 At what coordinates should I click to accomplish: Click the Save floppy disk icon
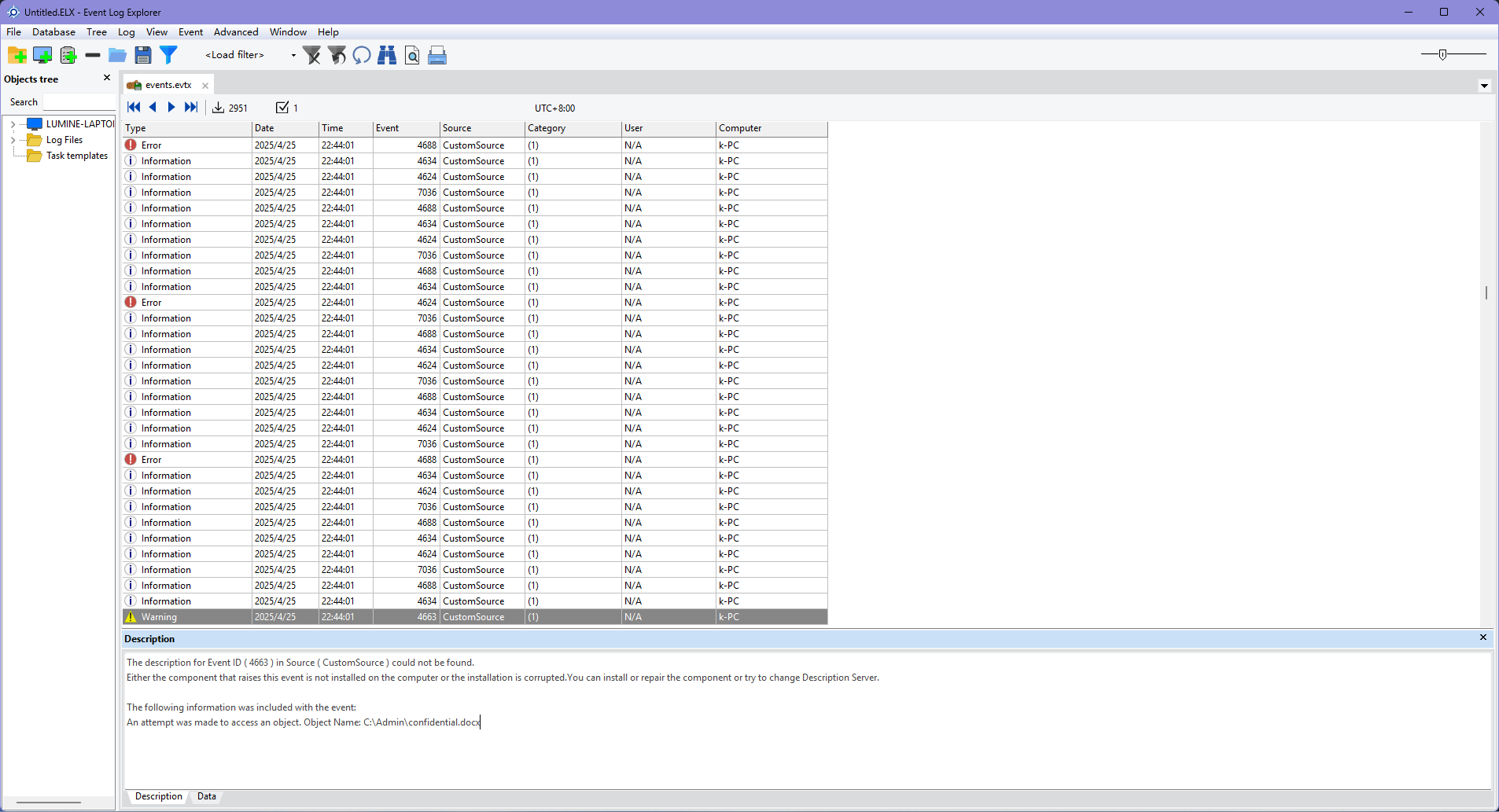pyautogui.click(x=142, y=55)
